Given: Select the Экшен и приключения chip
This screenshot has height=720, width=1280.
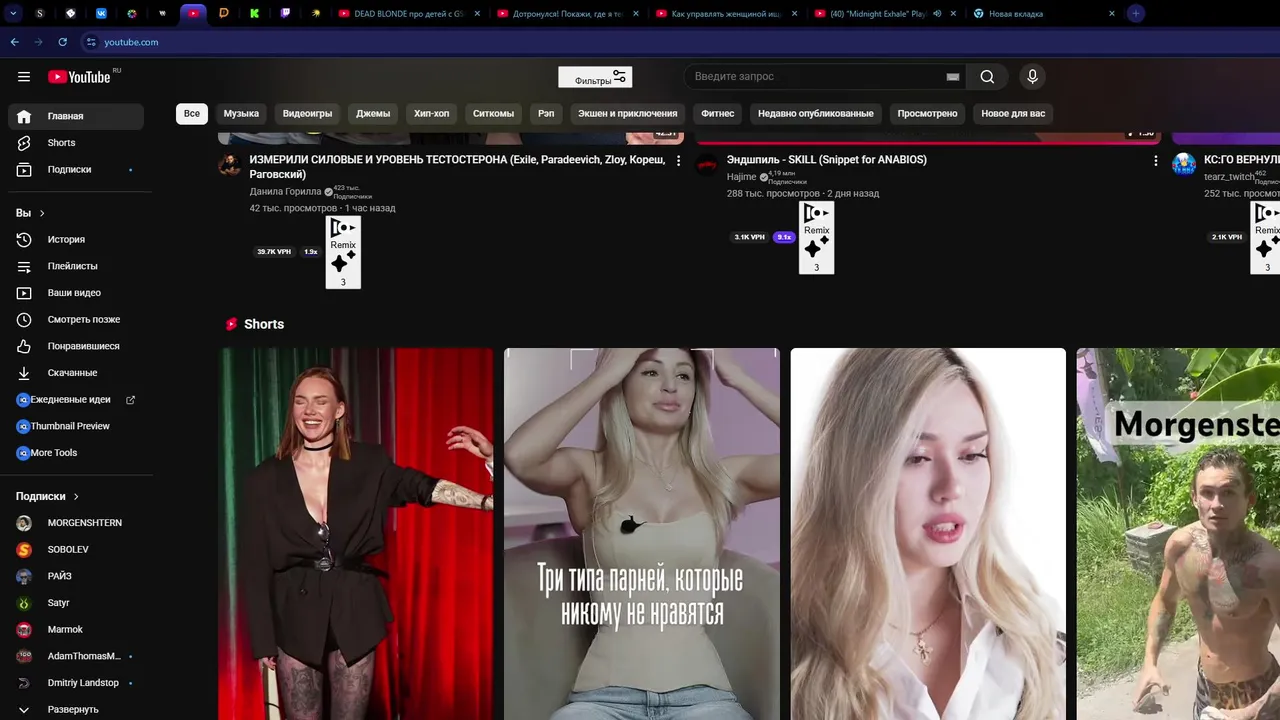Looking at the screenshot, I should tap(627, 113).
